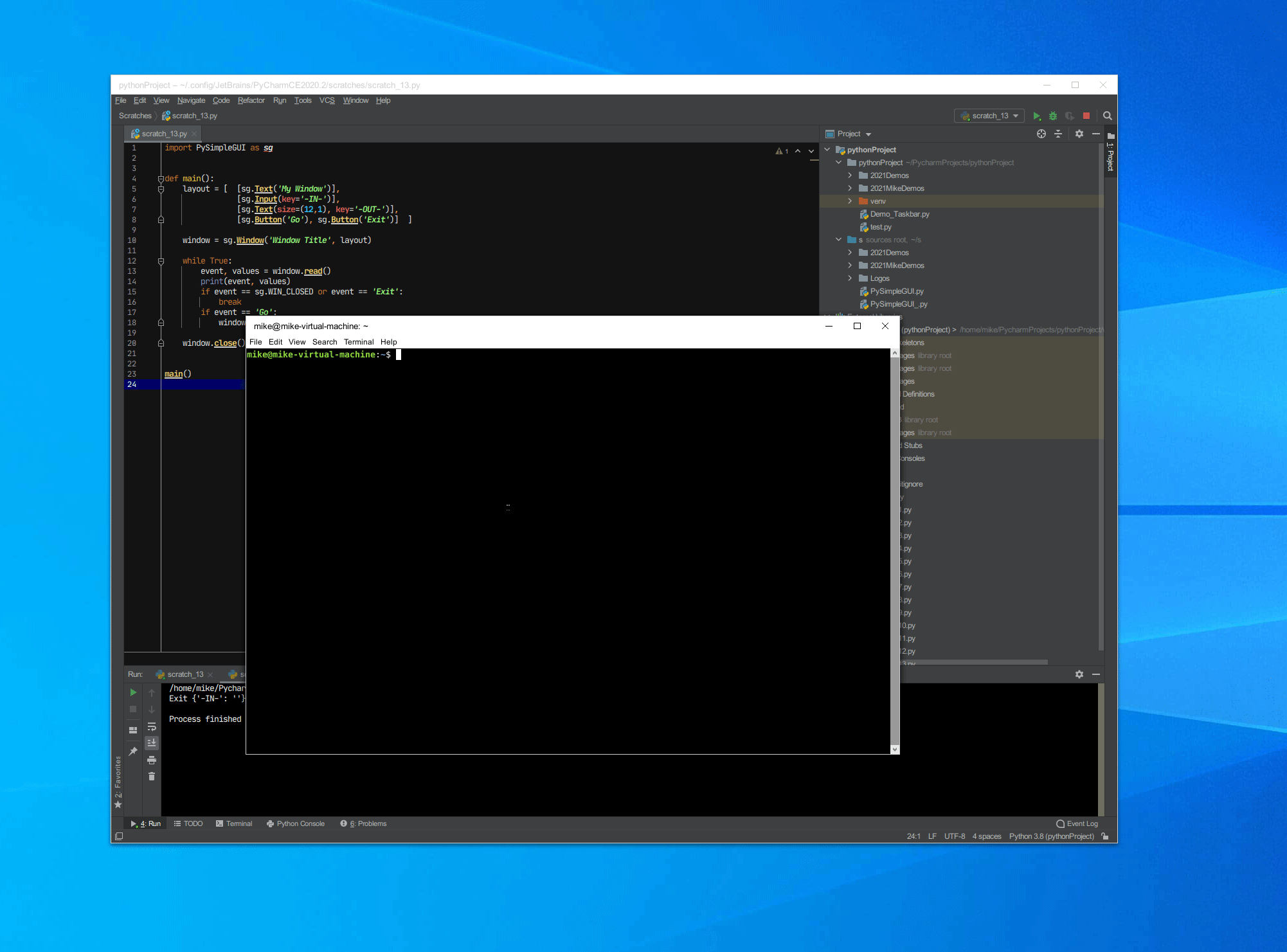Click the warning indicator in the editor corner
The image size is (1287, 952).
click(782, 151)
